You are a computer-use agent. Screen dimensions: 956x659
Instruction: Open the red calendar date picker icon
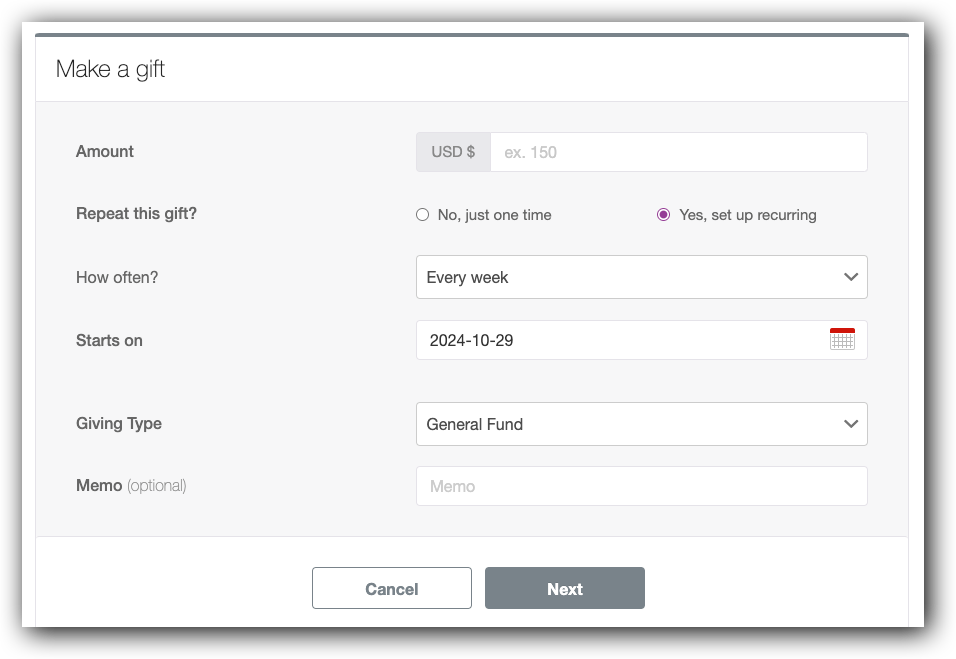843,339
